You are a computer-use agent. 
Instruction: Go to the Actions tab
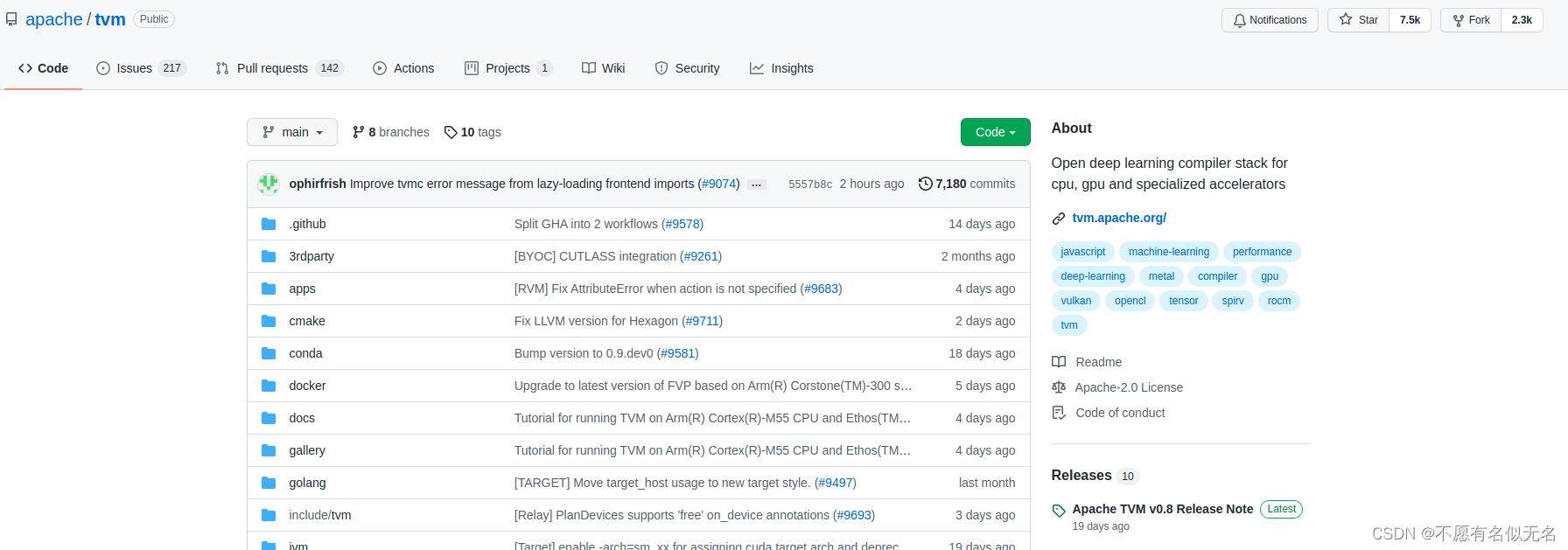tap(403, 68)
